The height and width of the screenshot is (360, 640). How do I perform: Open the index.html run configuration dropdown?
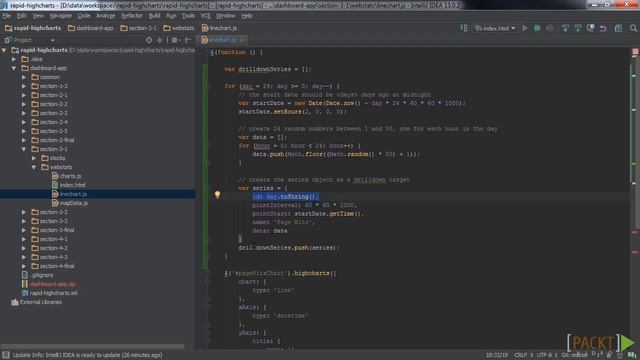[494, 28]
